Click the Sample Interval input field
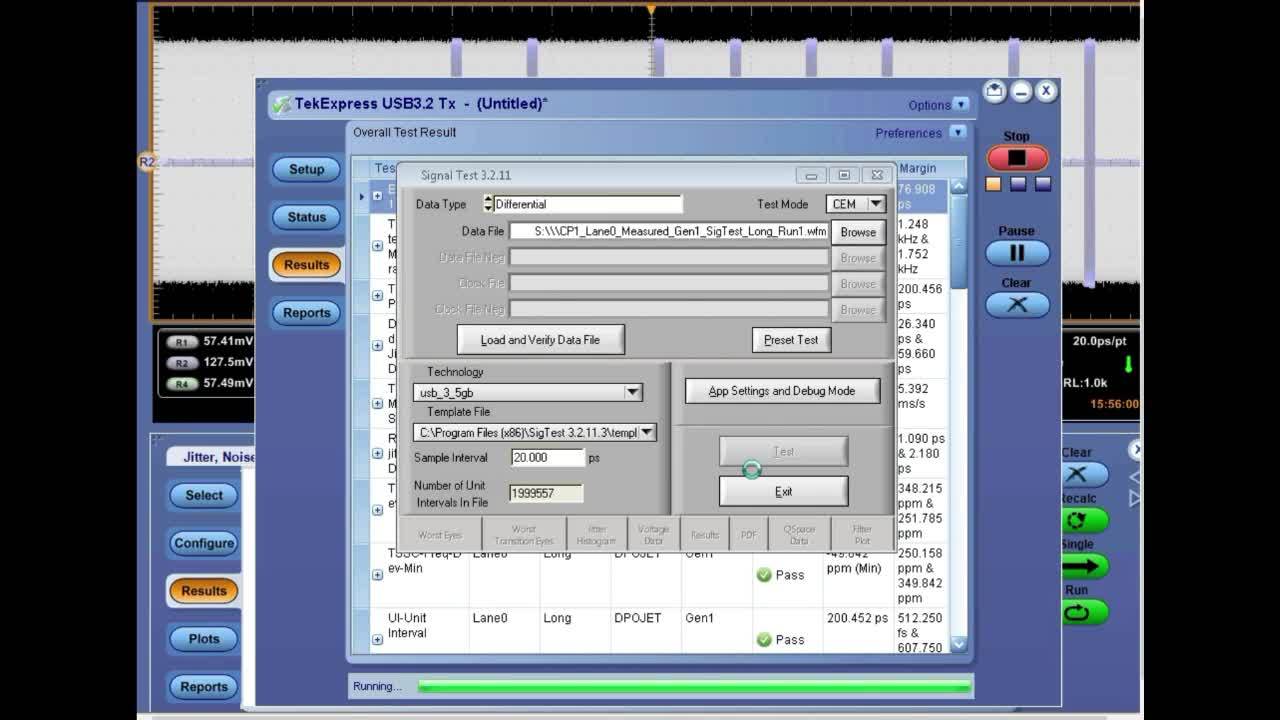Screen dimensions: 1280x720 (x=547, y=458)
